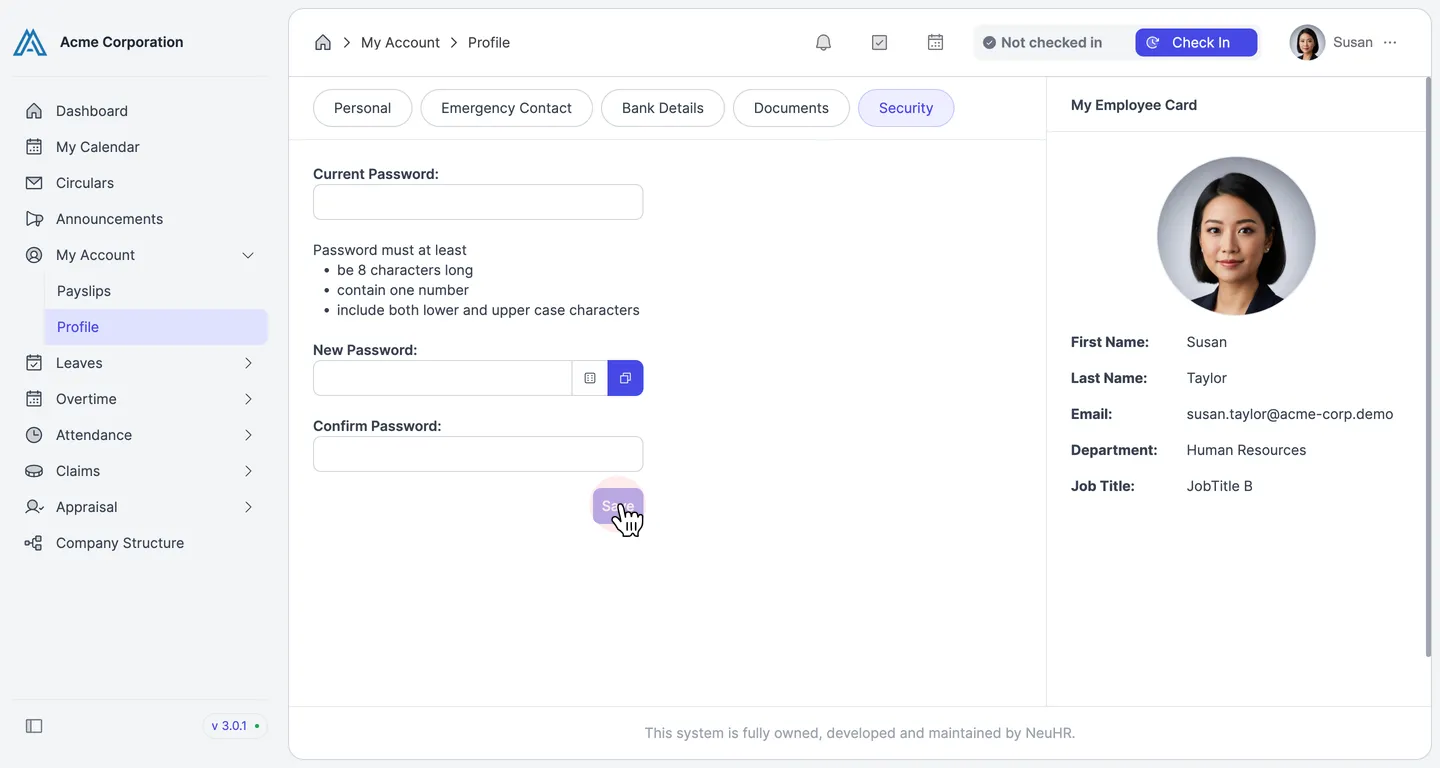Expand the Overtime submenu chevron
Viewport: 1440px width, 768px height.
tap(248, 399)
